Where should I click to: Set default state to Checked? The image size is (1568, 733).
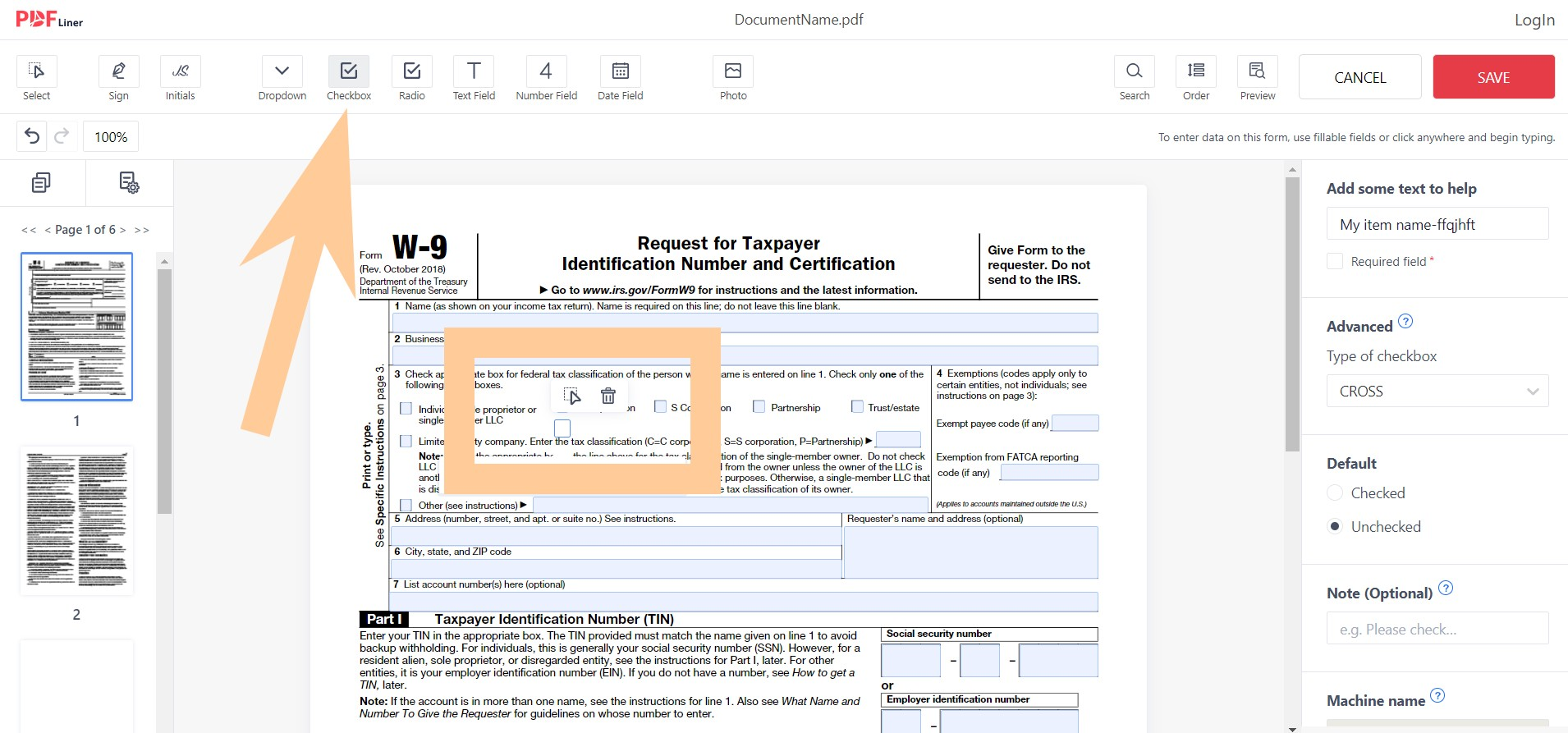[x=1335, y=492]
